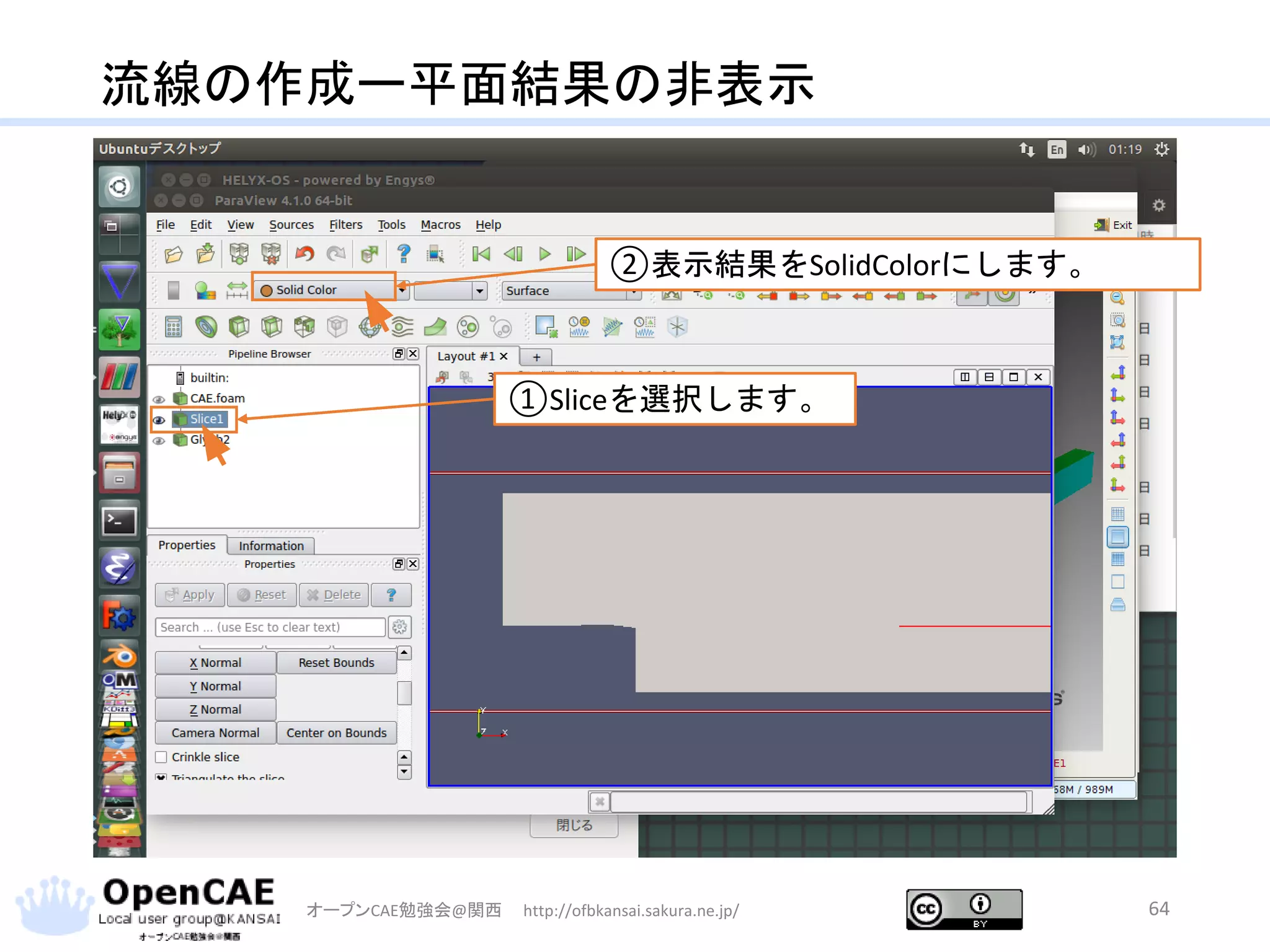Screen dimensions: 1270x952
Task: Step to next frame
Action: (x=575, y=254)
